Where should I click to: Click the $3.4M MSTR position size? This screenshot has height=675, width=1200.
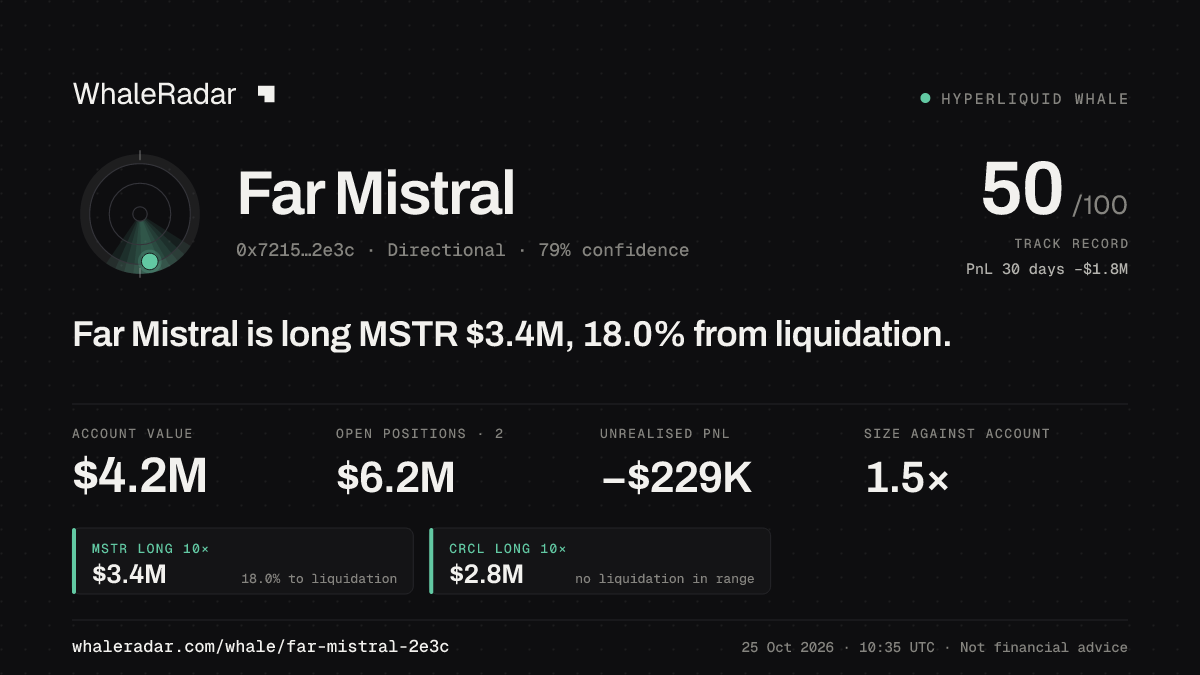pos(129,574)
